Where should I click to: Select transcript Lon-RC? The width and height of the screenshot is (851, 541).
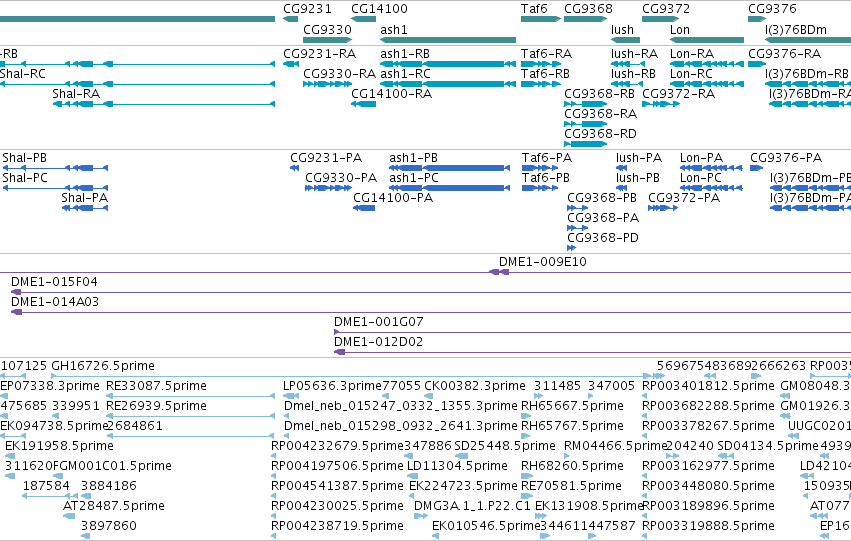tap(707, 84)
